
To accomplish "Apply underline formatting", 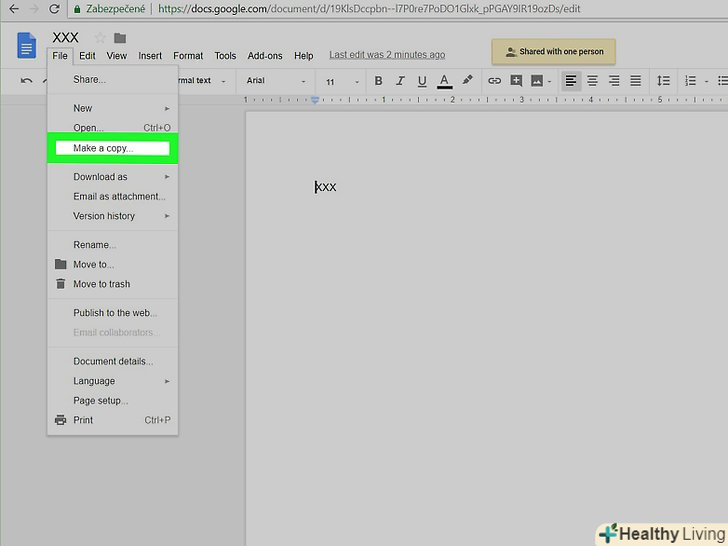I will click(x=422, y=81).
